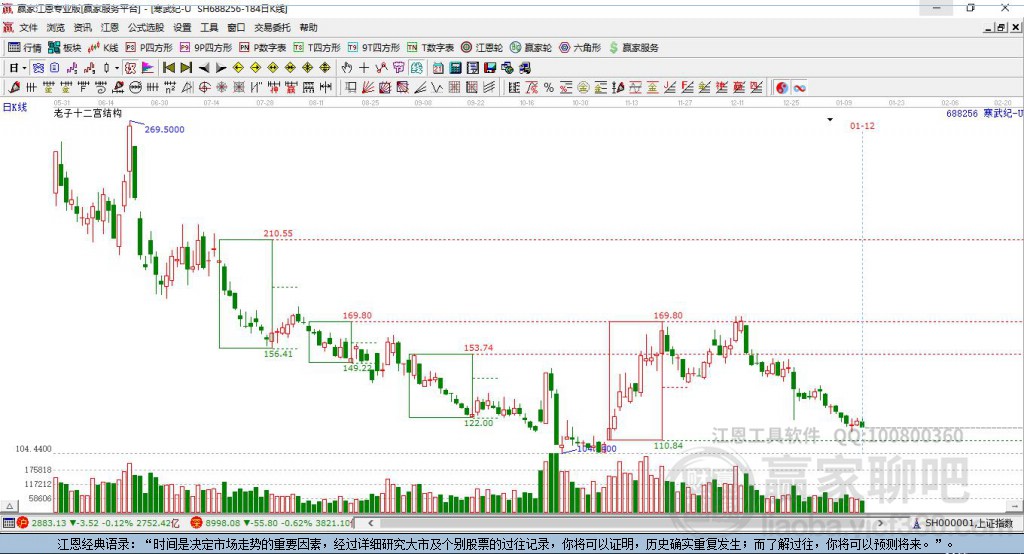Select the red pencil drawing tool
The width and height of the screenshot is (1024, 554).
pyautogui.click(x=14, y=88)
